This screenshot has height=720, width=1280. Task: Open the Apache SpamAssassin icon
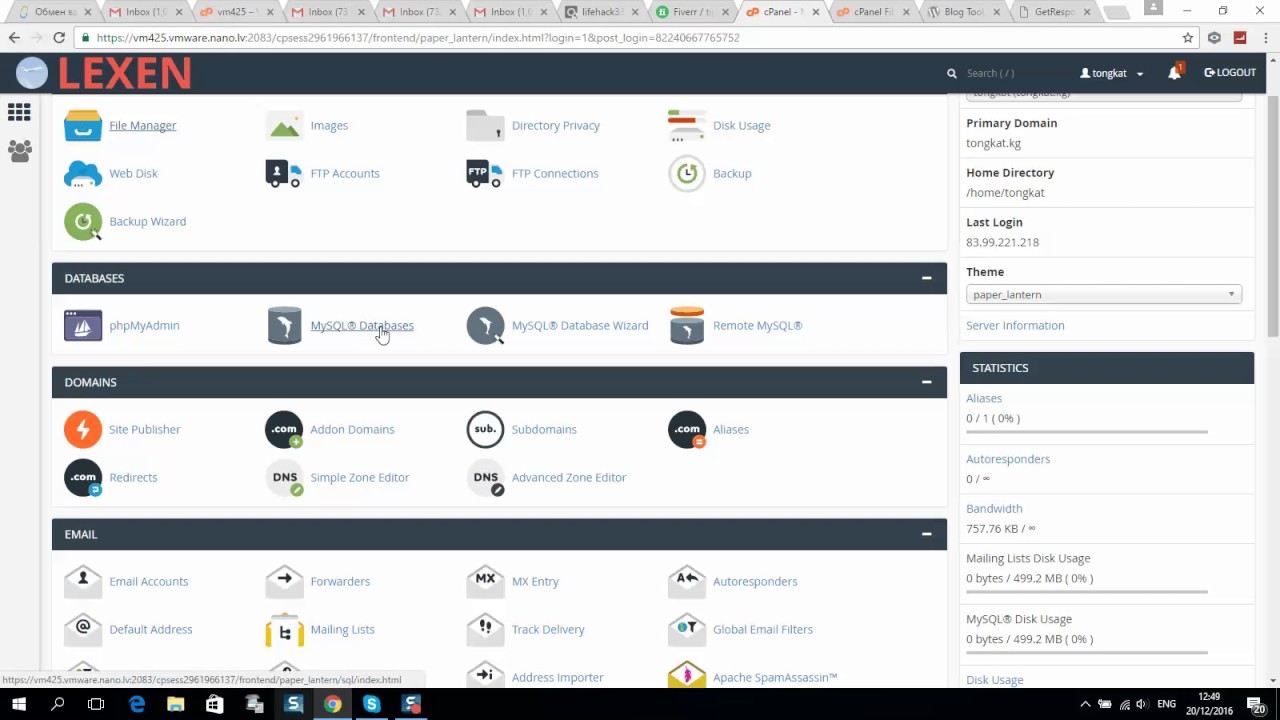(x=687, y=675)
